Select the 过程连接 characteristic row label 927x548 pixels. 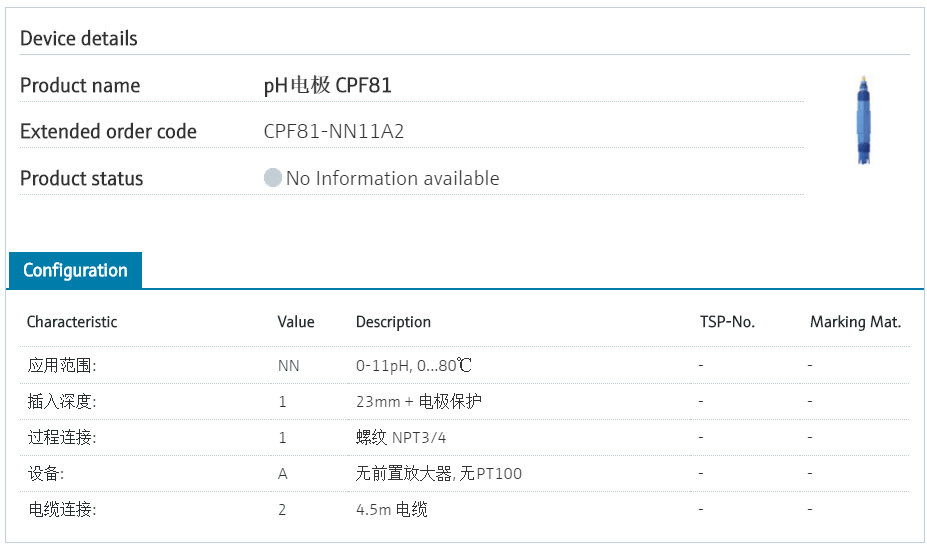coord(62,438)
